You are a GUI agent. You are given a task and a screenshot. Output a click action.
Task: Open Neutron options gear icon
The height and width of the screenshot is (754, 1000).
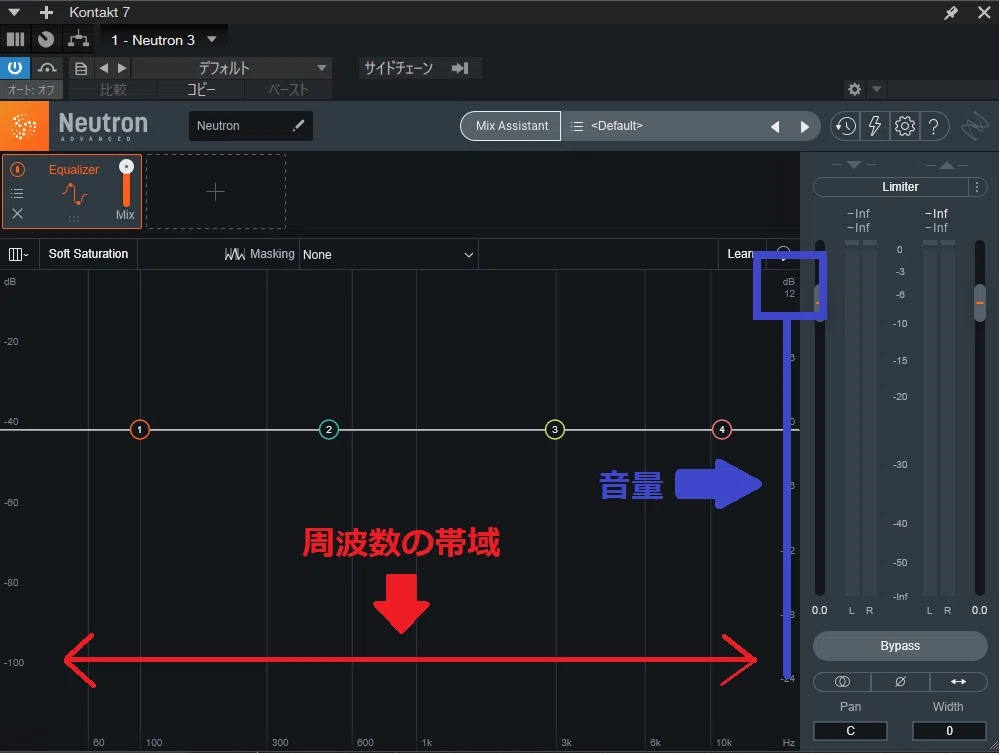tap(904, 126)
